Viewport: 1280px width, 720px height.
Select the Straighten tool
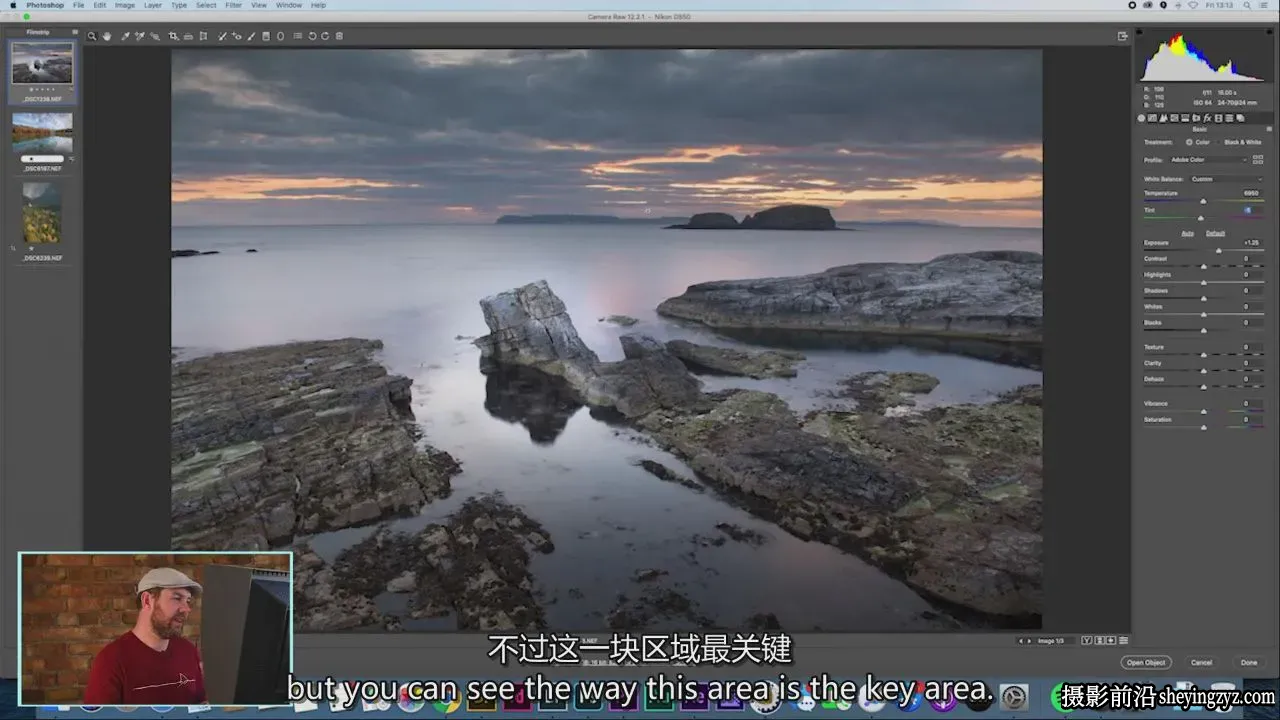tap(188, 36)
